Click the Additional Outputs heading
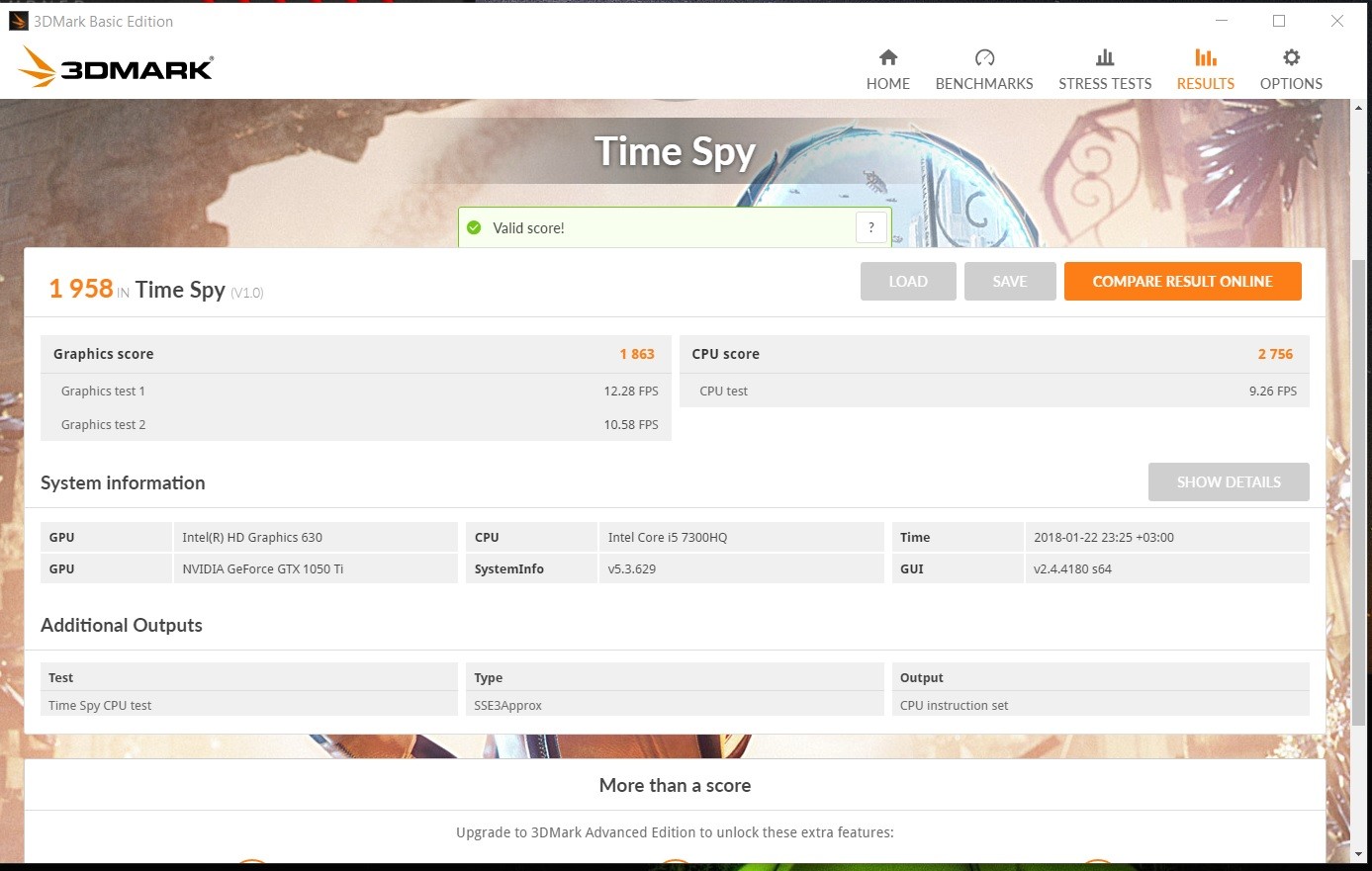The width and height of the screenshot is (1372, 871). (x=122, y=625)
